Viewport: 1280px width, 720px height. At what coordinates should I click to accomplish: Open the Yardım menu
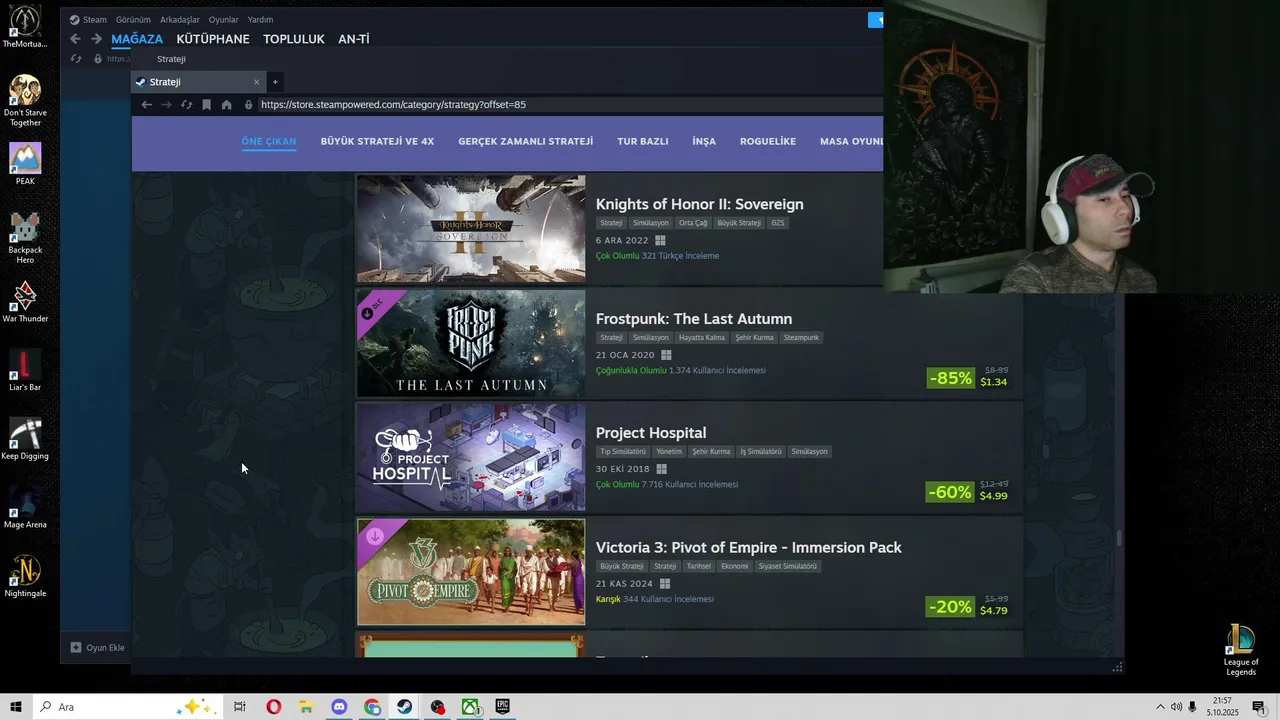pos(260,19)
